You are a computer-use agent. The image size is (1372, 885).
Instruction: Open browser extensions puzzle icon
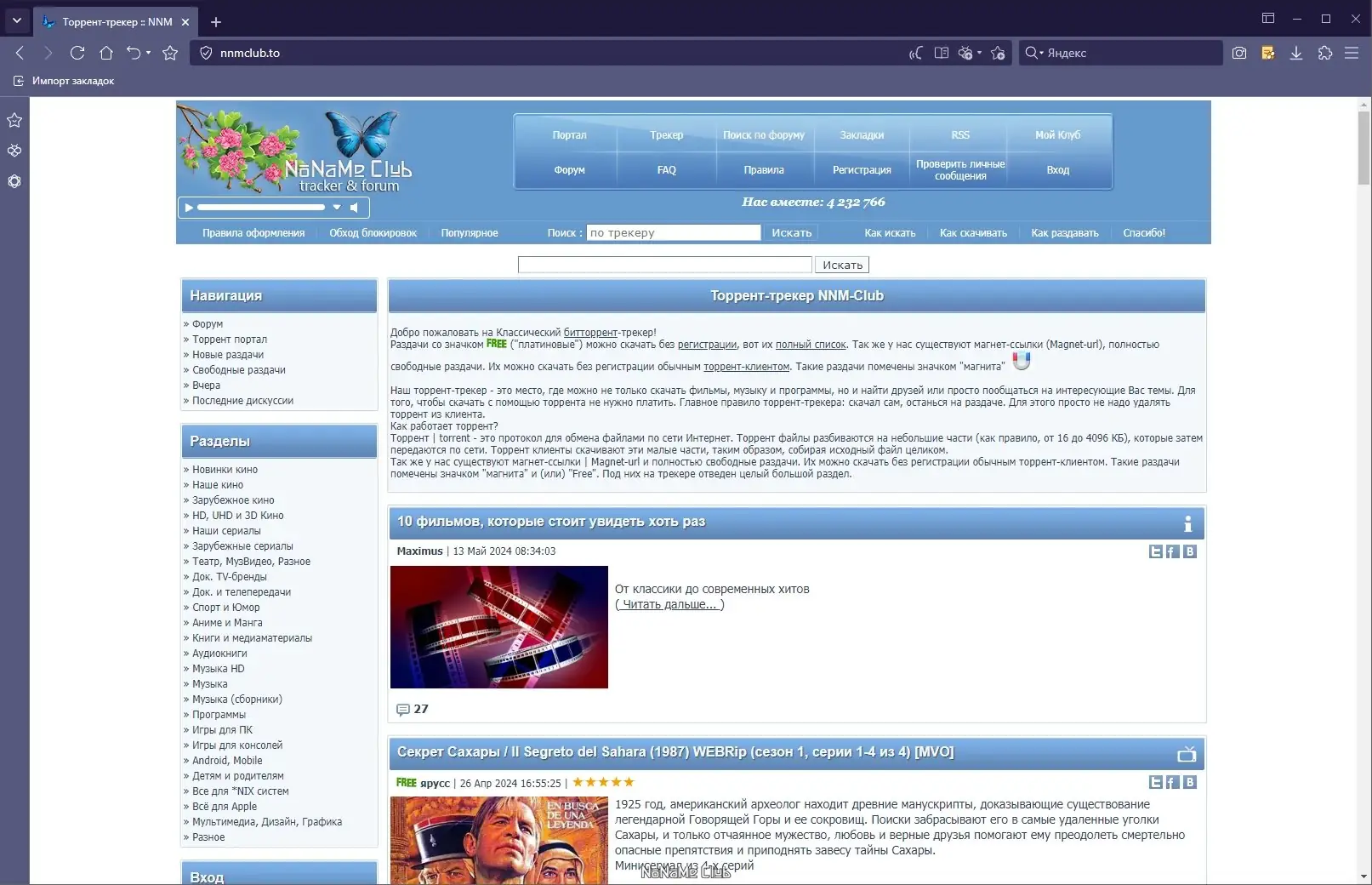click(1324, 53)
